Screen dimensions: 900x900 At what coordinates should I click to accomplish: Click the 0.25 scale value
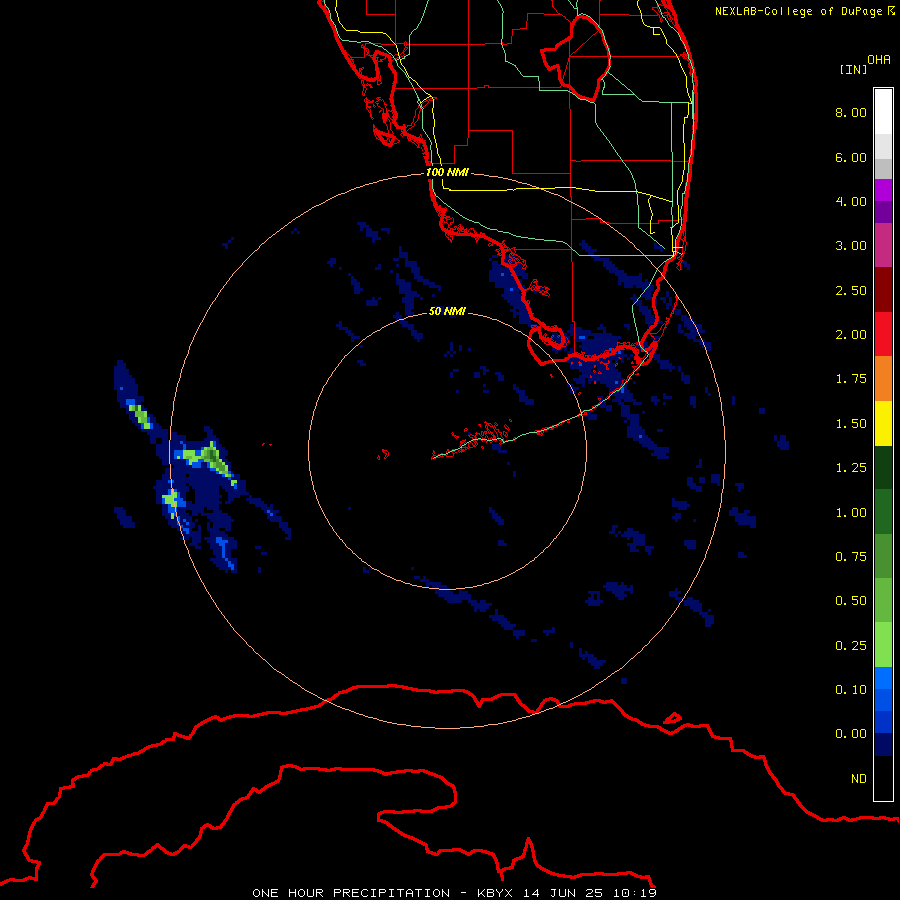(851, 646)
